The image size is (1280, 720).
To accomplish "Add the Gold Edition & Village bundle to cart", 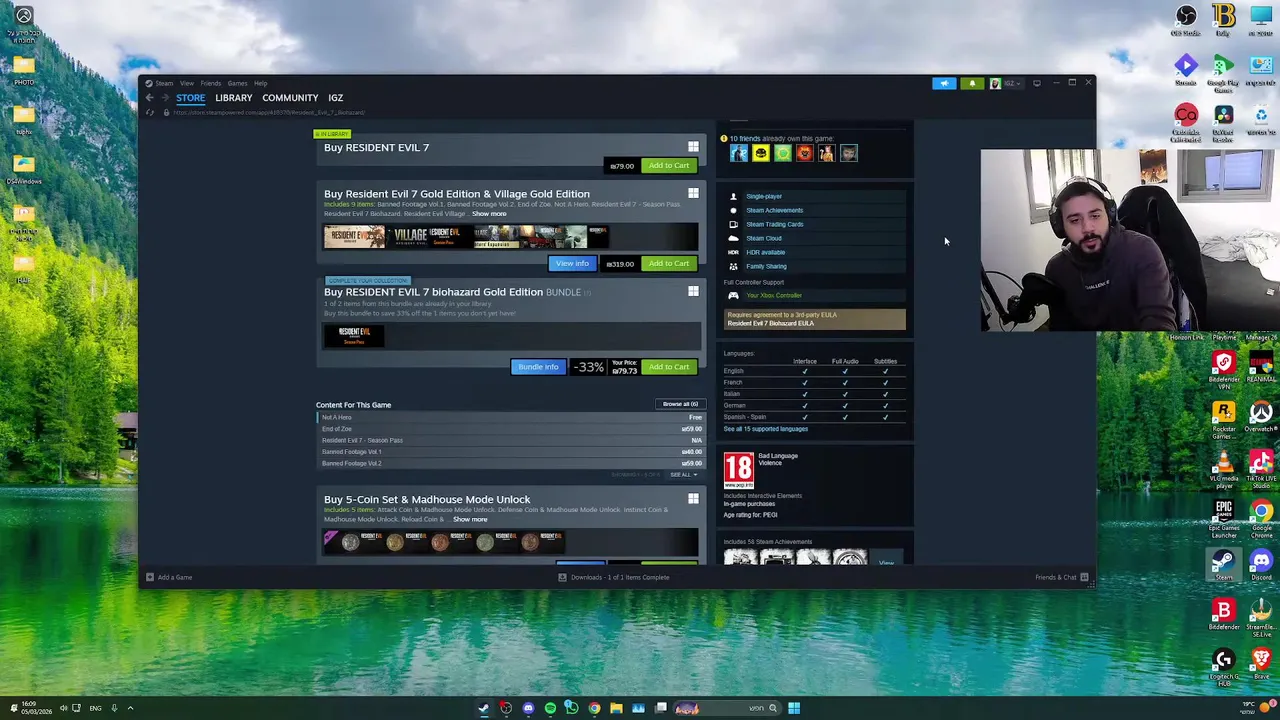I will [668, 264].
